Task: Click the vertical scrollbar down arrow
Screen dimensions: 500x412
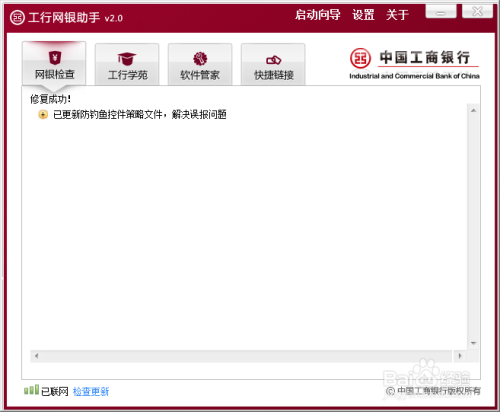Action: [x=473, y=343]
